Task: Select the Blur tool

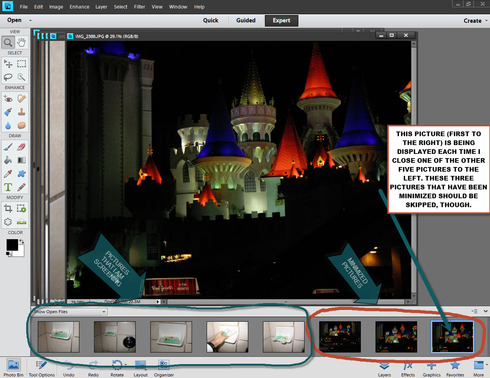Action: [8, 125]
